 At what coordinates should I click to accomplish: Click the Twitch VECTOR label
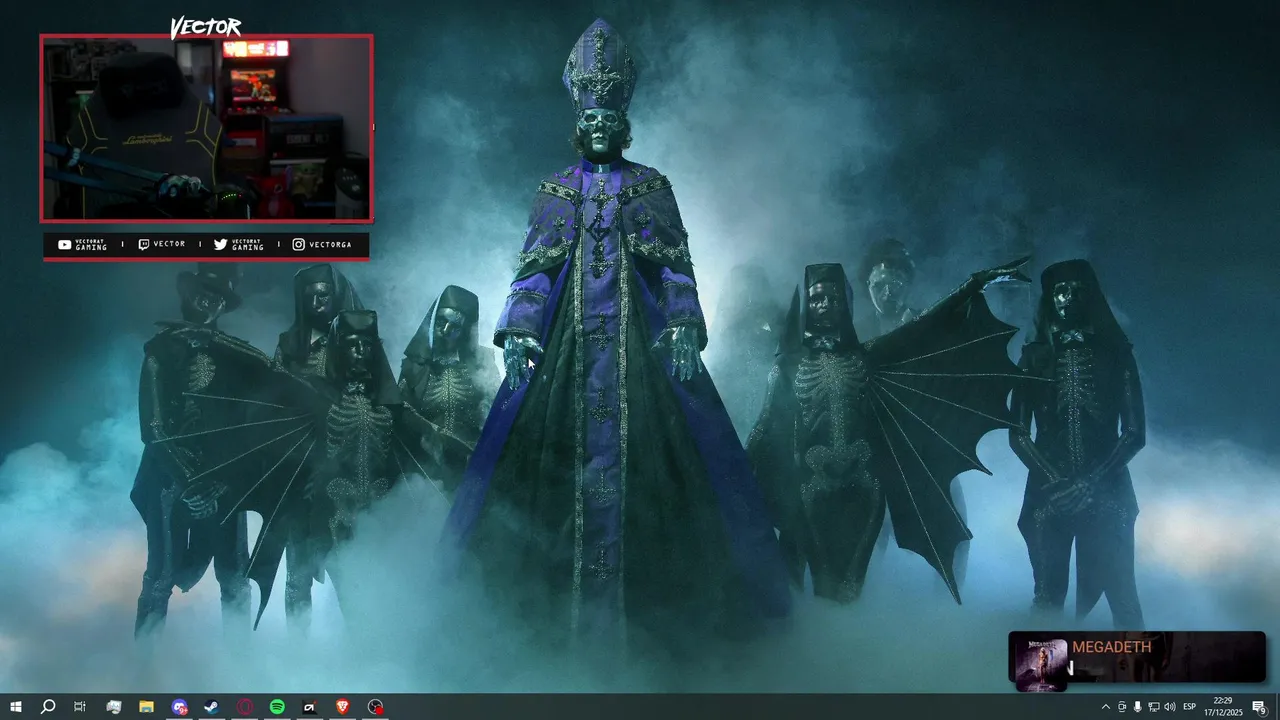pyautogui.click(x=162, y=244)
